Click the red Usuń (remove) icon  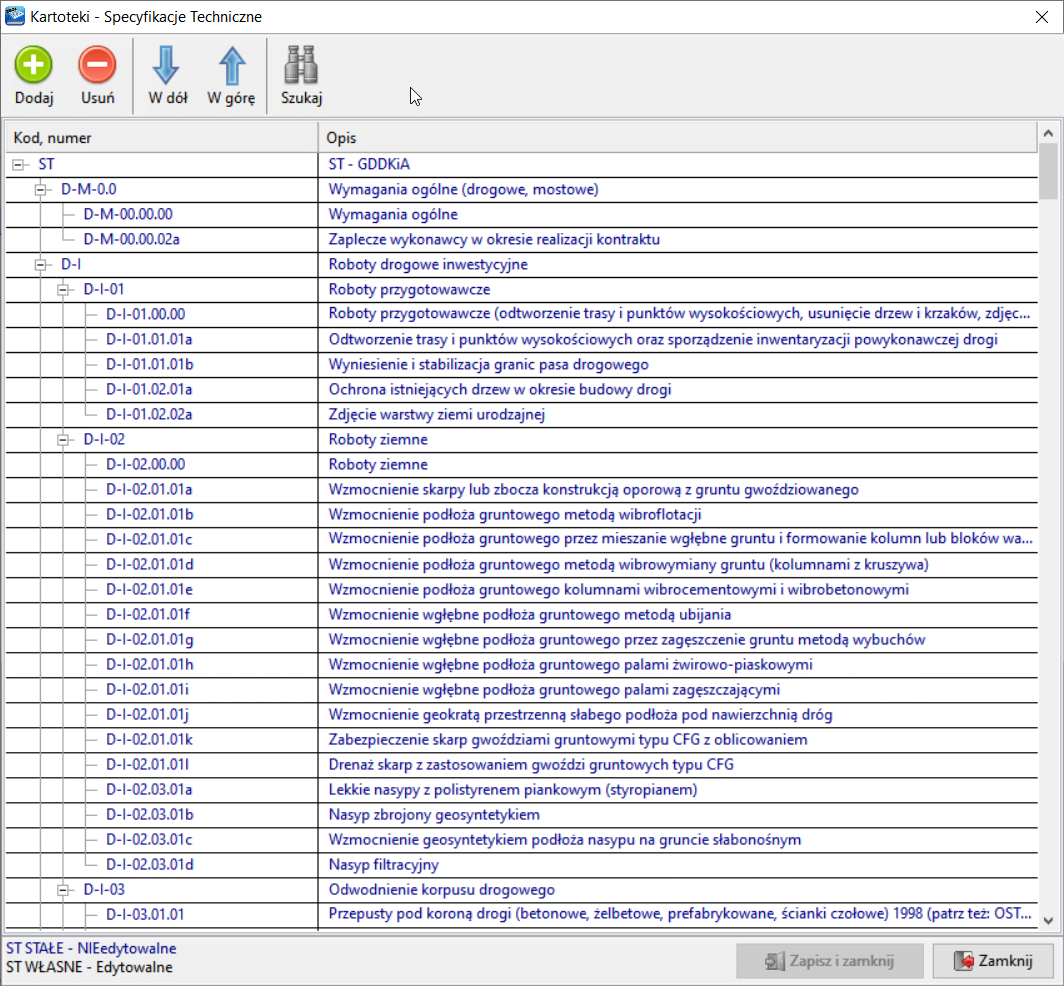pyautogui.click(x=97, y=65)
